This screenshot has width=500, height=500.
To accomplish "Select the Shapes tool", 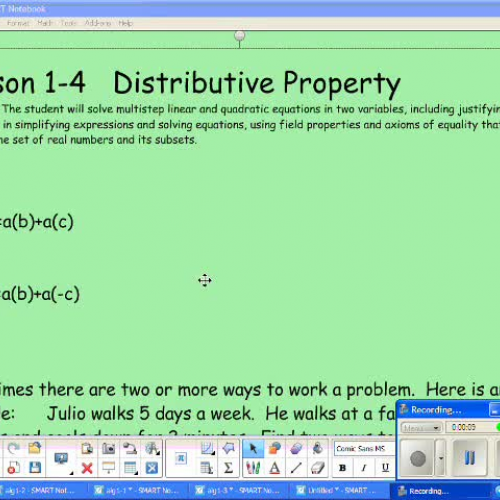I will (x=275, y=449).
